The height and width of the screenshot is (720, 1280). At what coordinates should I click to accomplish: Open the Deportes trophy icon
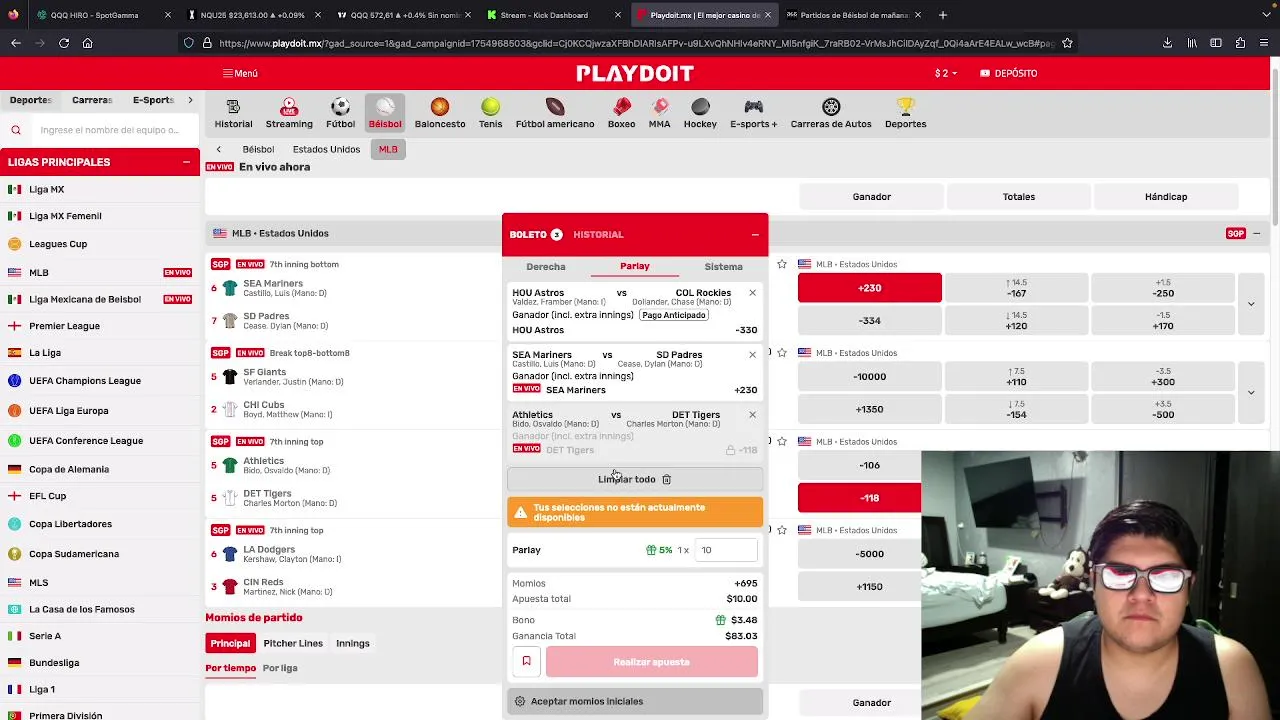click(x=905, y=107)
